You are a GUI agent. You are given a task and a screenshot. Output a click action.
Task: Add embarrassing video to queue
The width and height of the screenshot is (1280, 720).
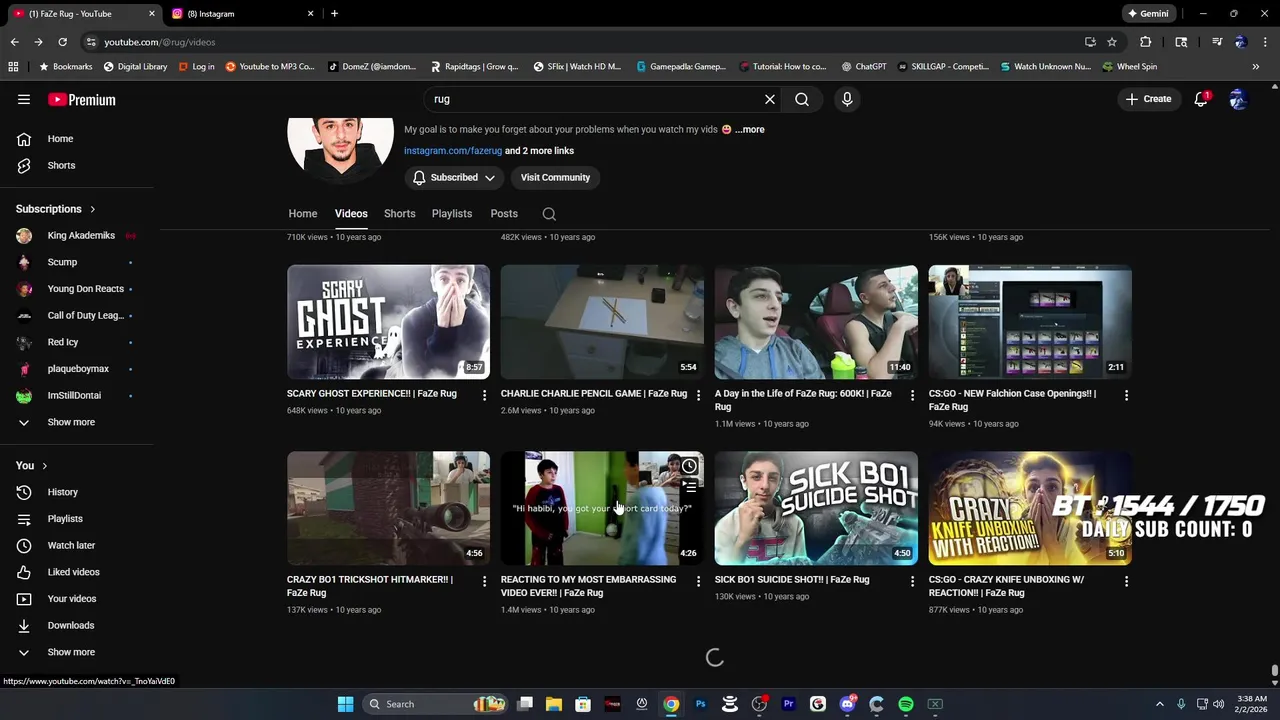[689, 488]
